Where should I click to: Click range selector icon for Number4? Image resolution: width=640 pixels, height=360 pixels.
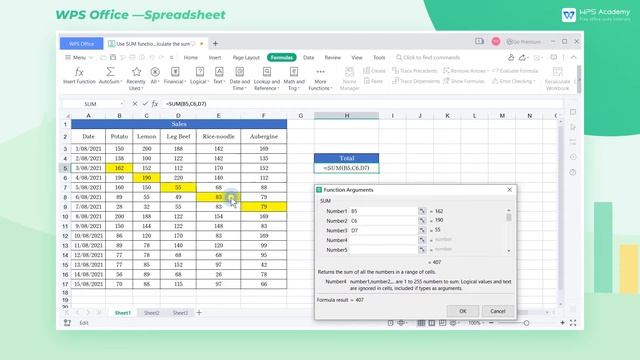coord(422,240)
